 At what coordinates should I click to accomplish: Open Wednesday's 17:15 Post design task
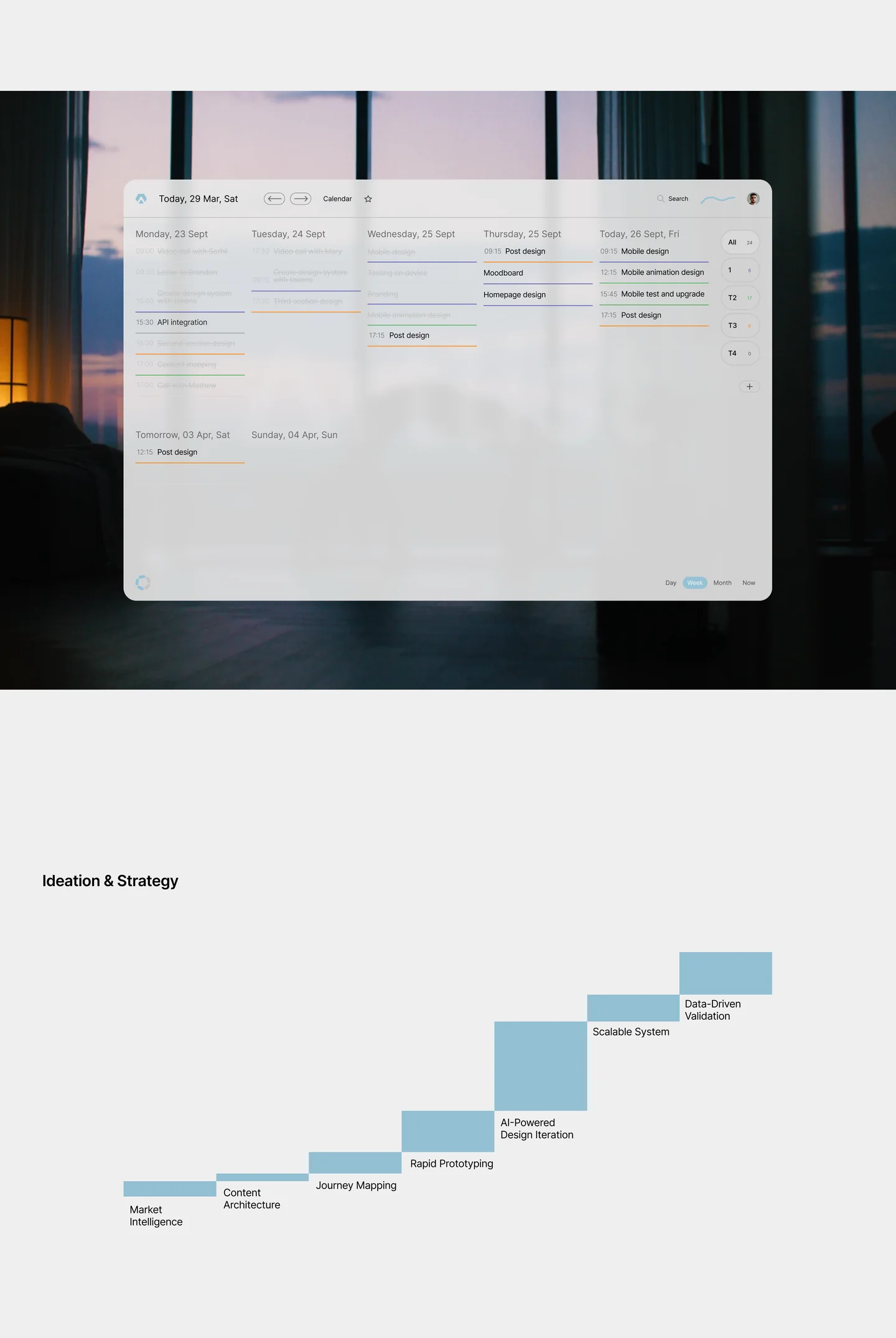tap(422, 335)
